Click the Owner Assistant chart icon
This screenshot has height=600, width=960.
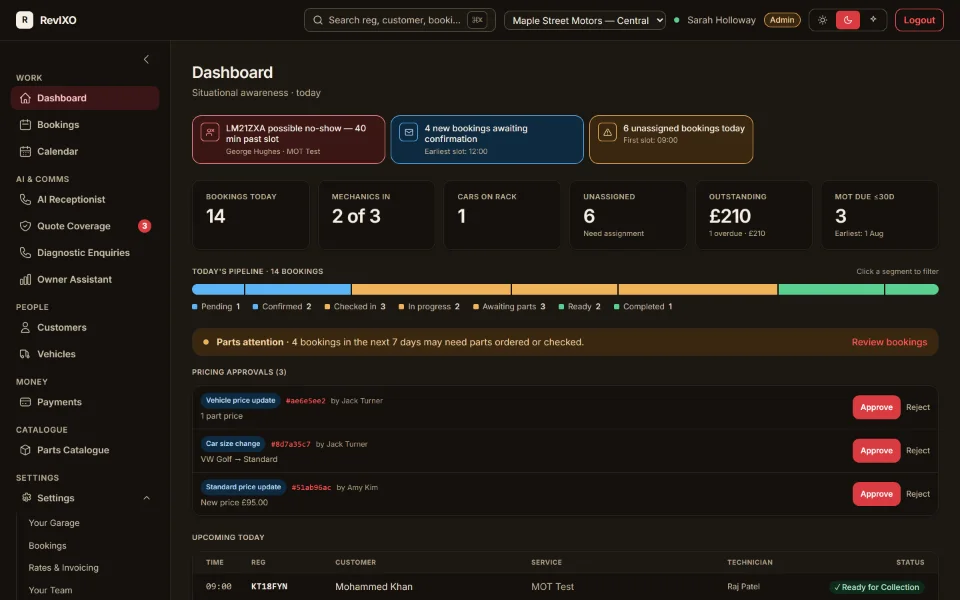pos(25,280)
